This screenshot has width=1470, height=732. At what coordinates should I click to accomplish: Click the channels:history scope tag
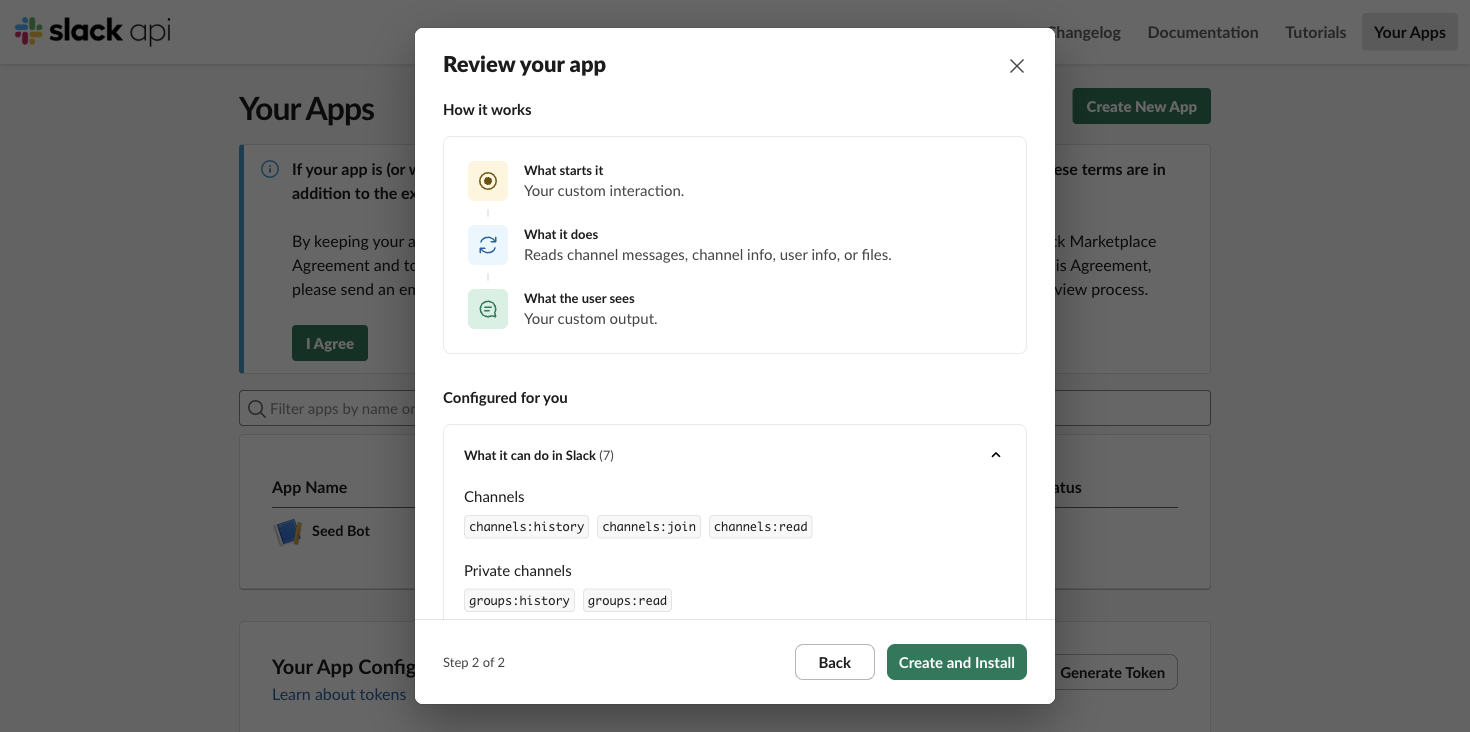click(x=527, y=526)
